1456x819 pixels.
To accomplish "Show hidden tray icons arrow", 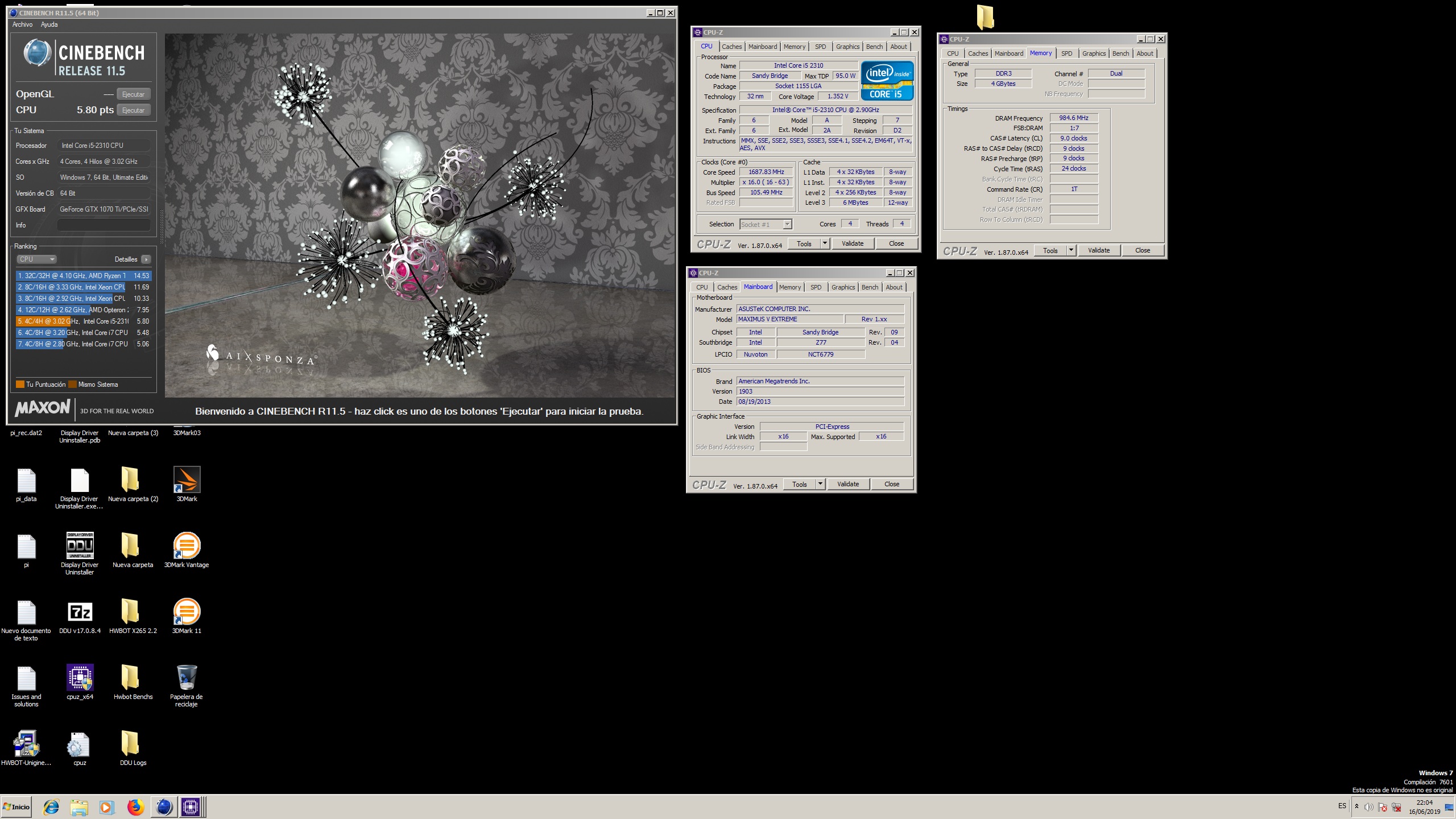I will coord(1356,806).
